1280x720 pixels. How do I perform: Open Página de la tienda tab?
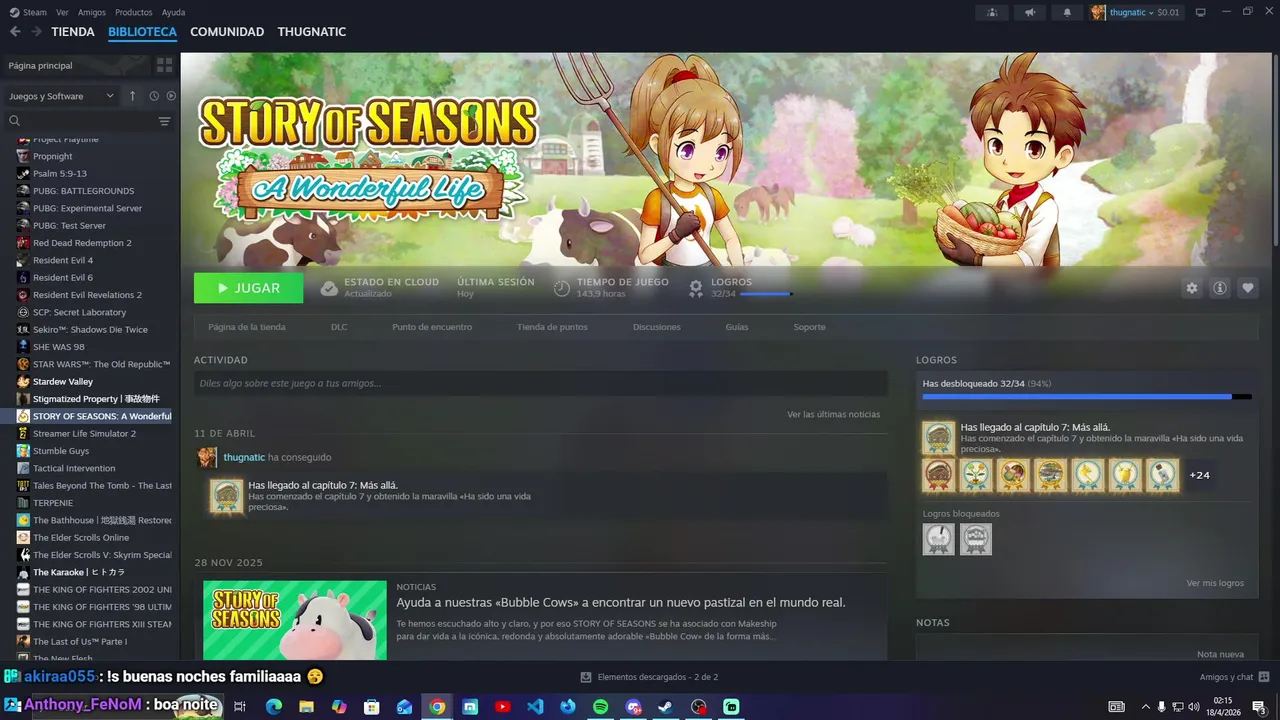coord(247,327)
